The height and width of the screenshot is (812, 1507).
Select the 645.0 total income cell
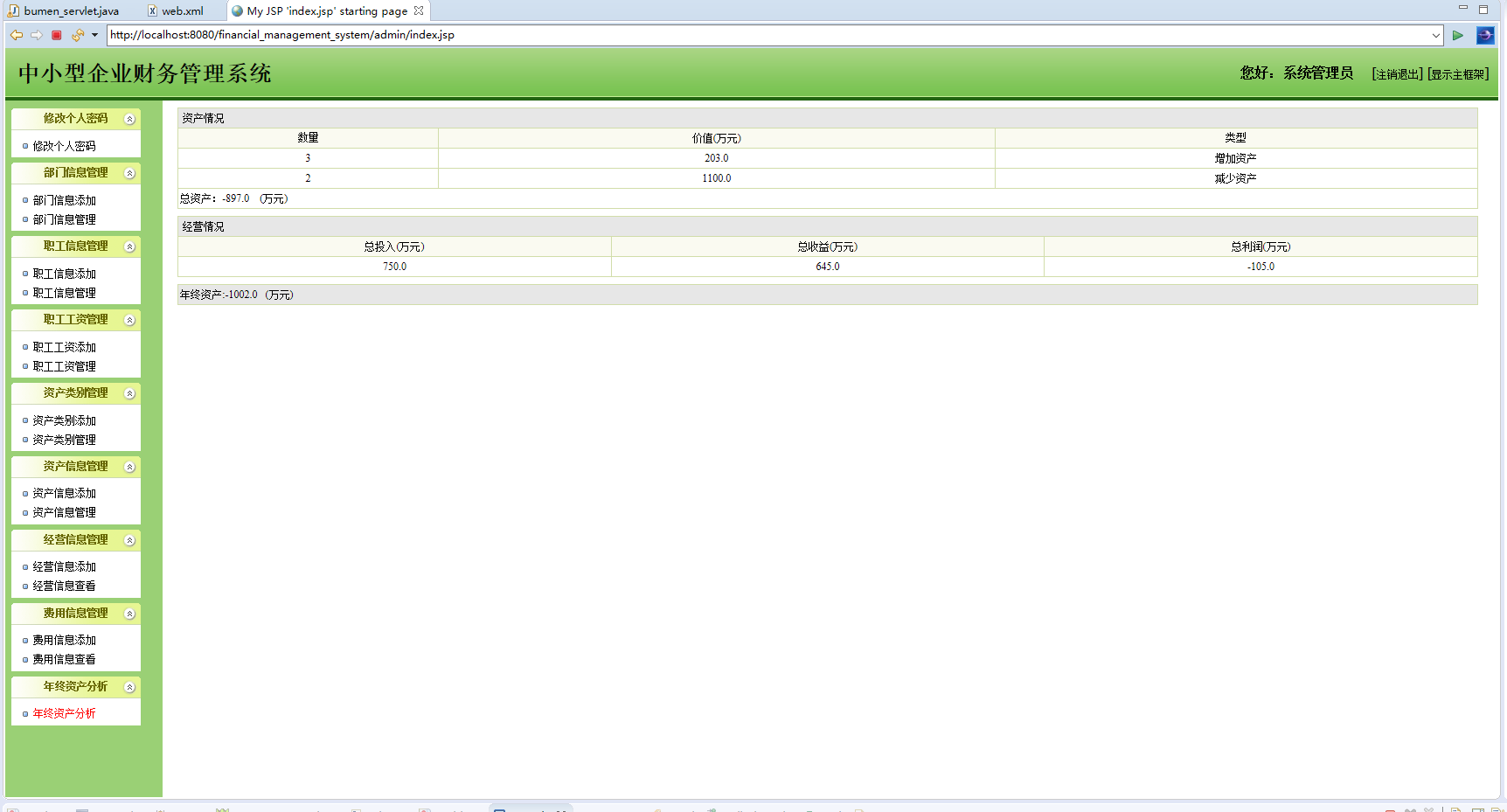[x=828, y=267]
